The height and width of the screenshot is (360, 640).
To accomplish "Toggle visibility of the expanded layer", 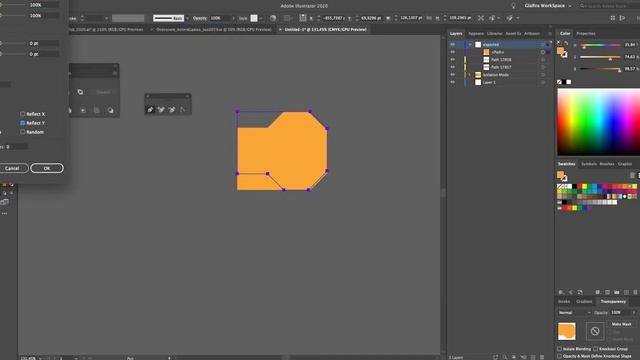I will 452,44.
